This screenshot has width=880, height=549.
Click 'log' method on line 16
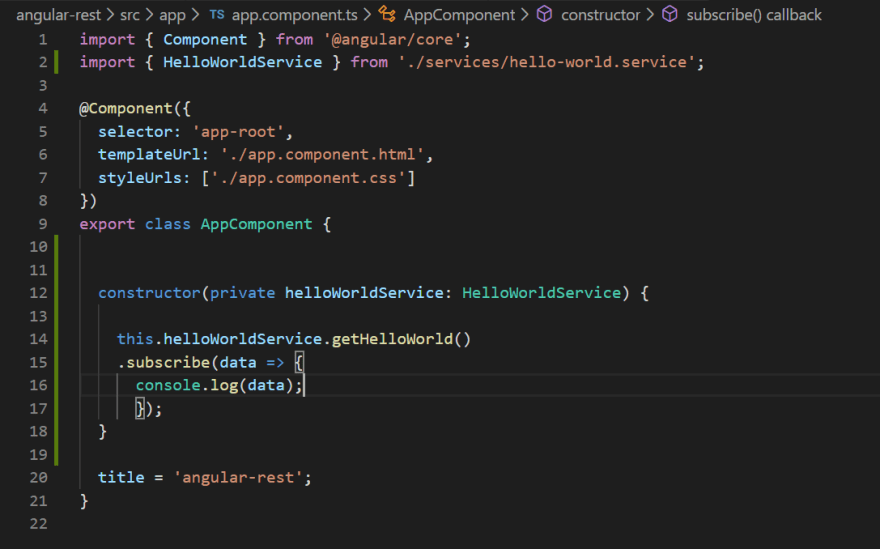point(224,385)
